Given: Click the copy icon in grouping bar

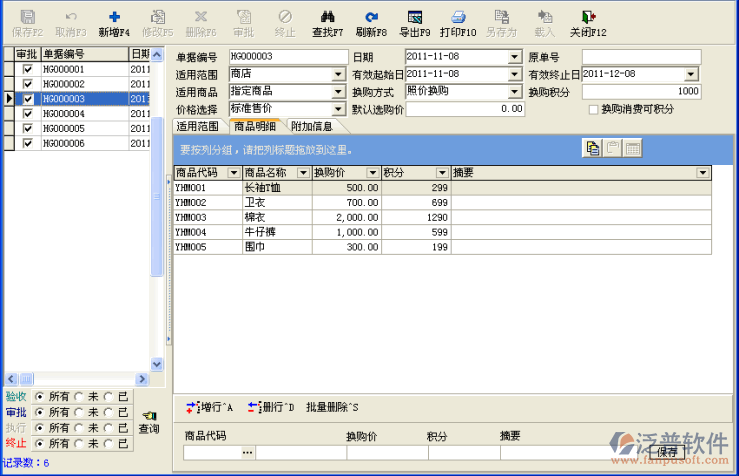Looking at the screenshot, I should [593, 148].
